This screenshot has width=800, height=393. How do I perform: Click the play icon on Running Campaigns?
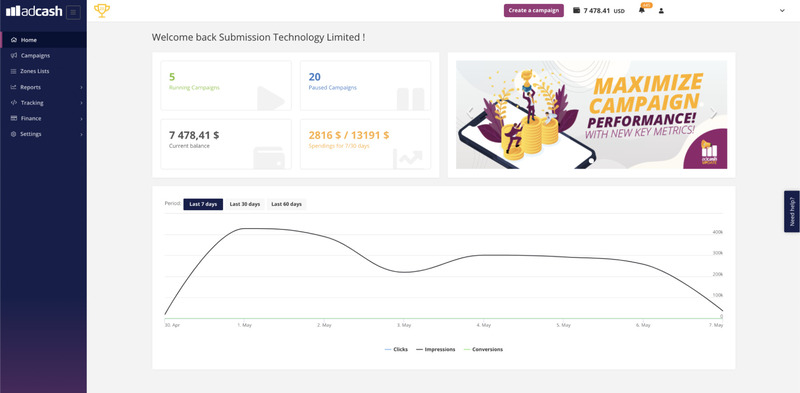coord(270,98)
